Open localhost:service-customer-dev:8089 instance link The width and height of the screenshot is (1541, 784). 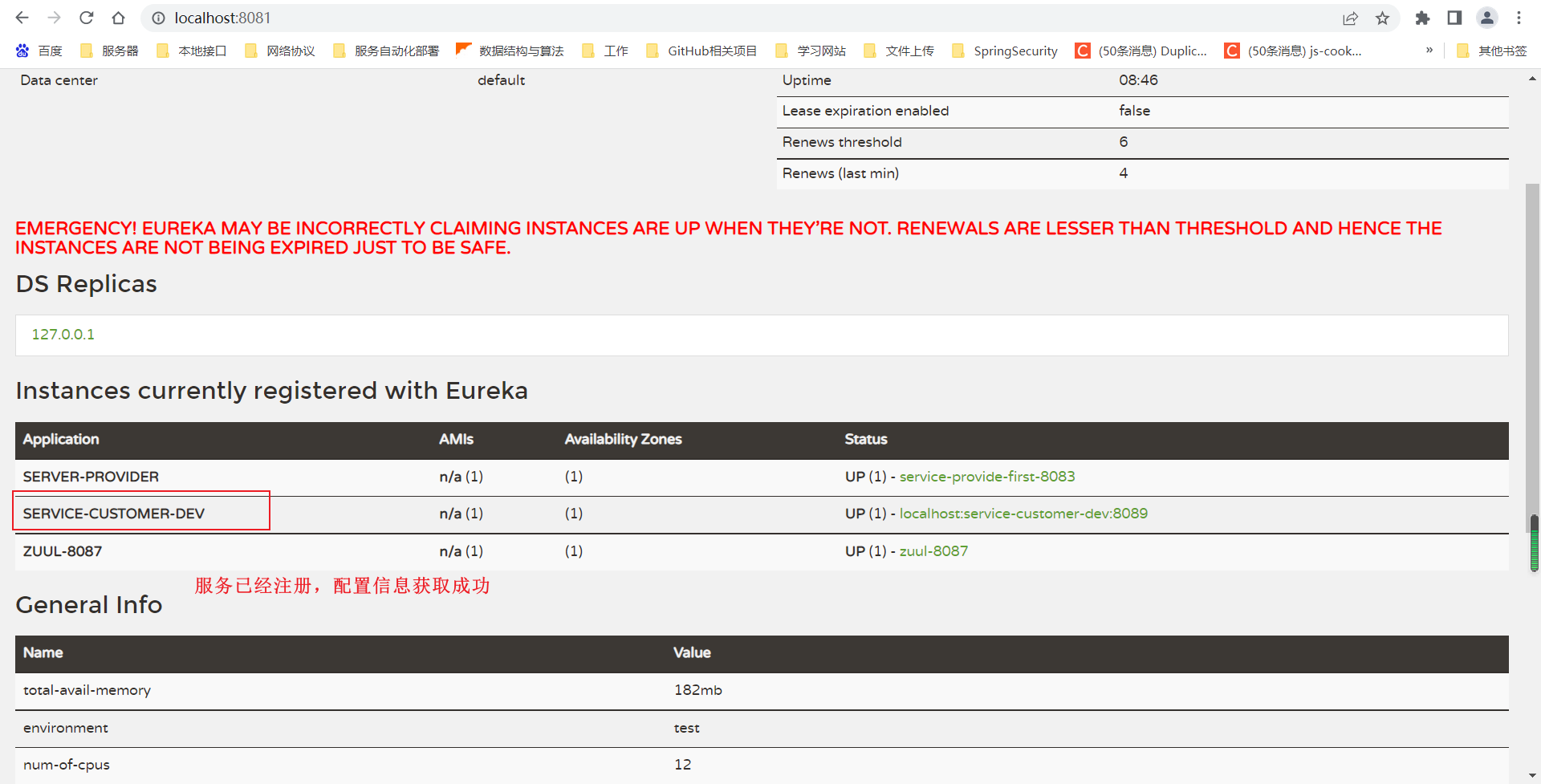tap(1023, 514)
